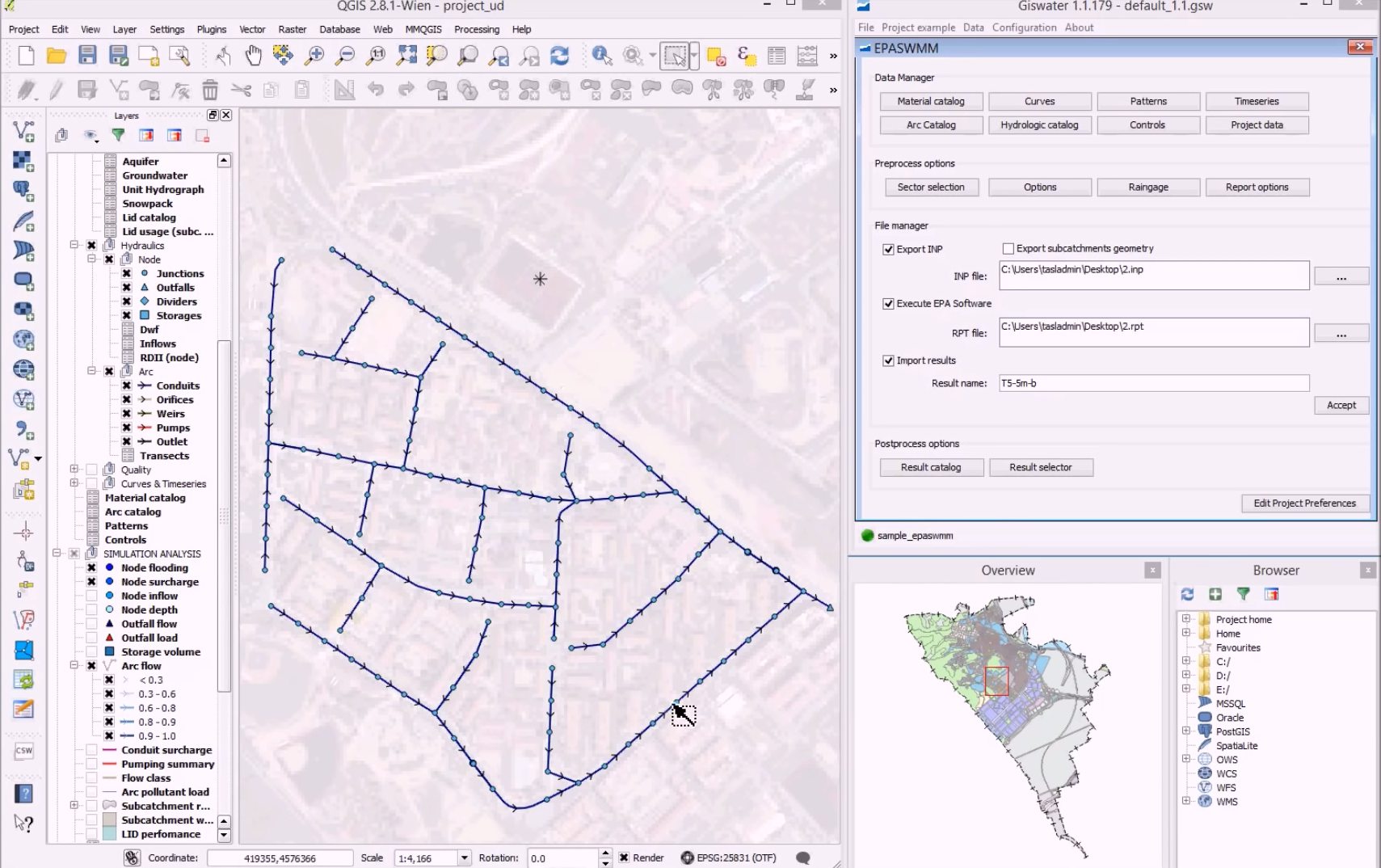Click the Open Project folder icon

tap(57, 56)
